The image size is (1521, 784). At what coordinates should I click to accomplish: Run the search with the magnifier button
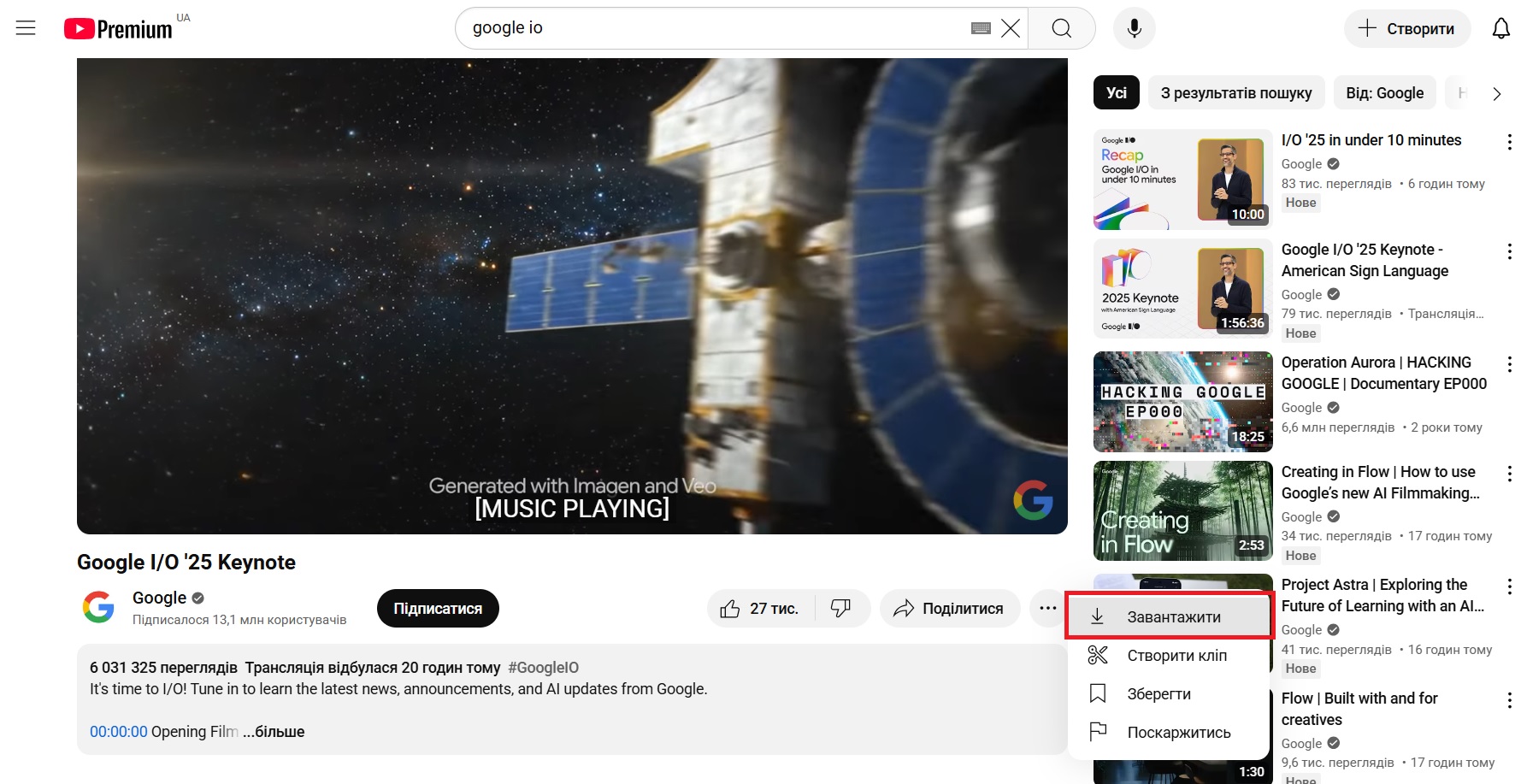(x=1062, y=28)
